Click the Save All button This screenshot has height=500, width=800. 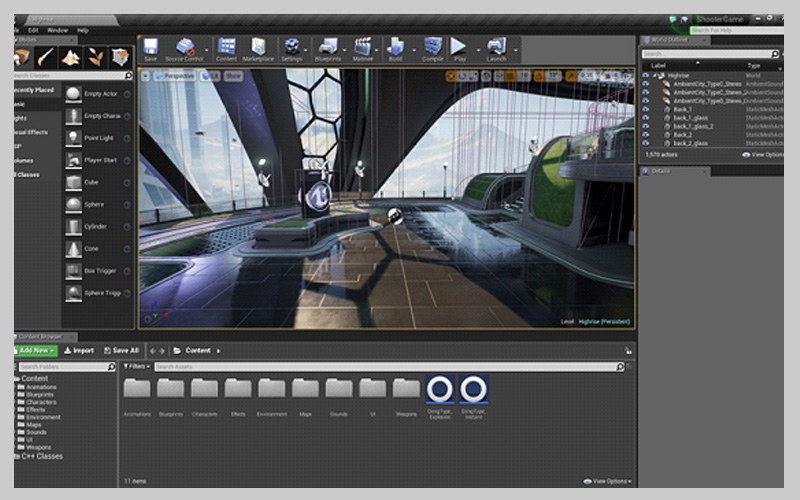tap(121, 351)
